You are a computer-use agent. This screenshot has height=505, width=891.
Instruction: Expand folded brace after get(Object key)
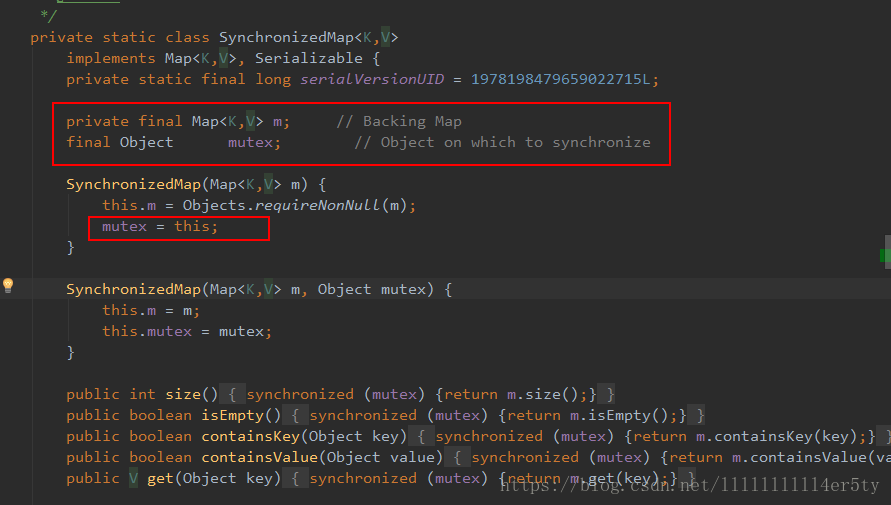295,479
